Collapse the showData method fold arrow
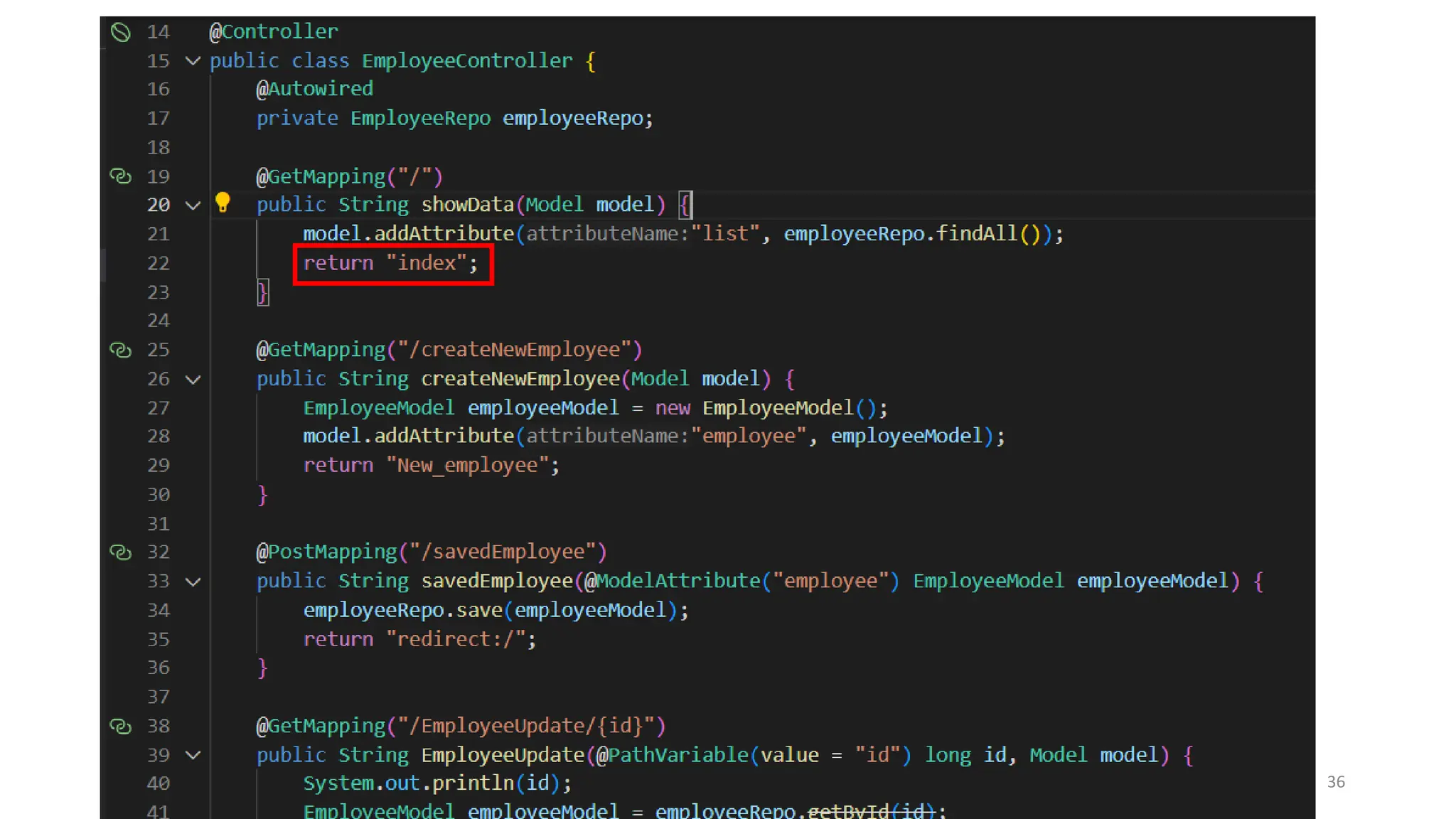 pyautogui.click(x=193, y=205)
